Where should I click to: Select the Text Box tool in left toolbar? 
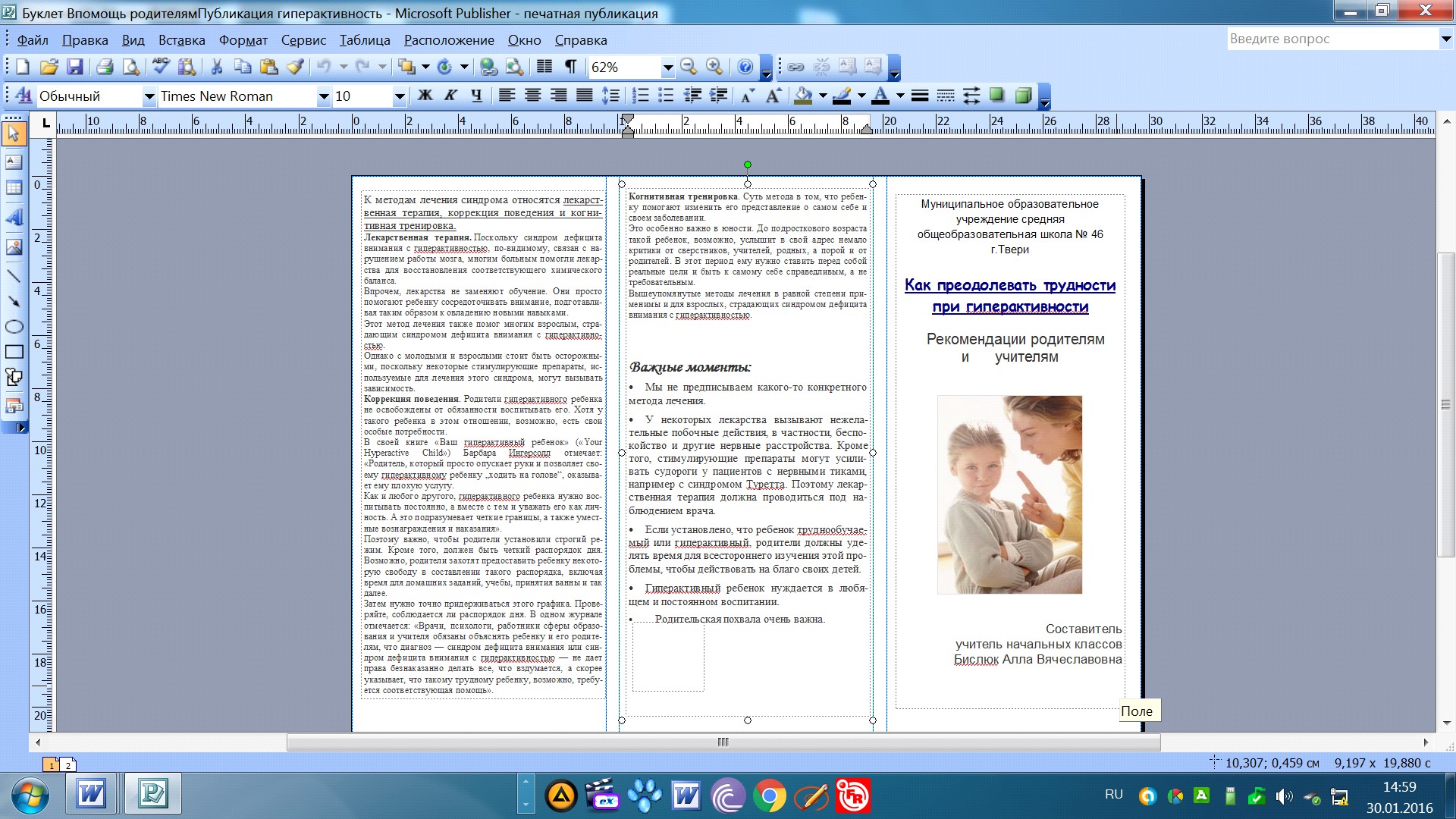click(14, 162)
